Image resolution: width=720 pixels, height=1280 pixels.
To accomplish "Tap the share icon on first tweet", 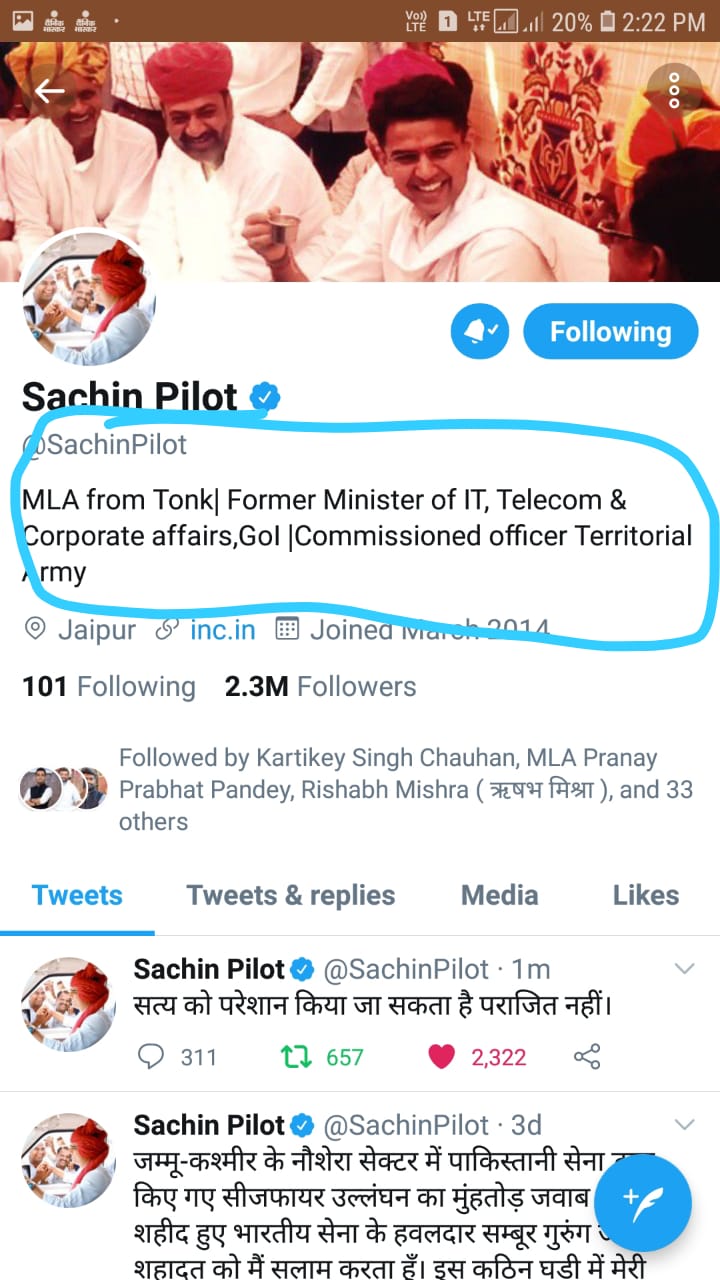I will 587,1056.
